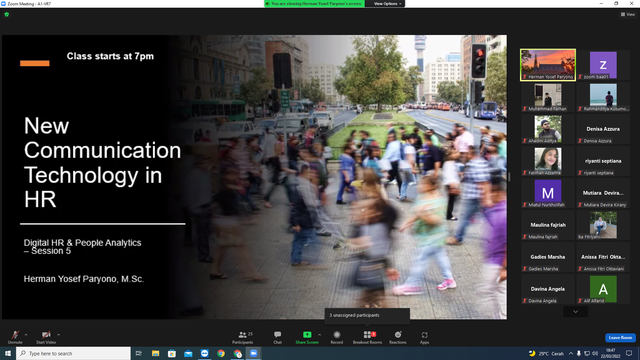Select the Maulina fajriah participant tile
The height and width of the screenshot is (360, 640).
(548, 225)
